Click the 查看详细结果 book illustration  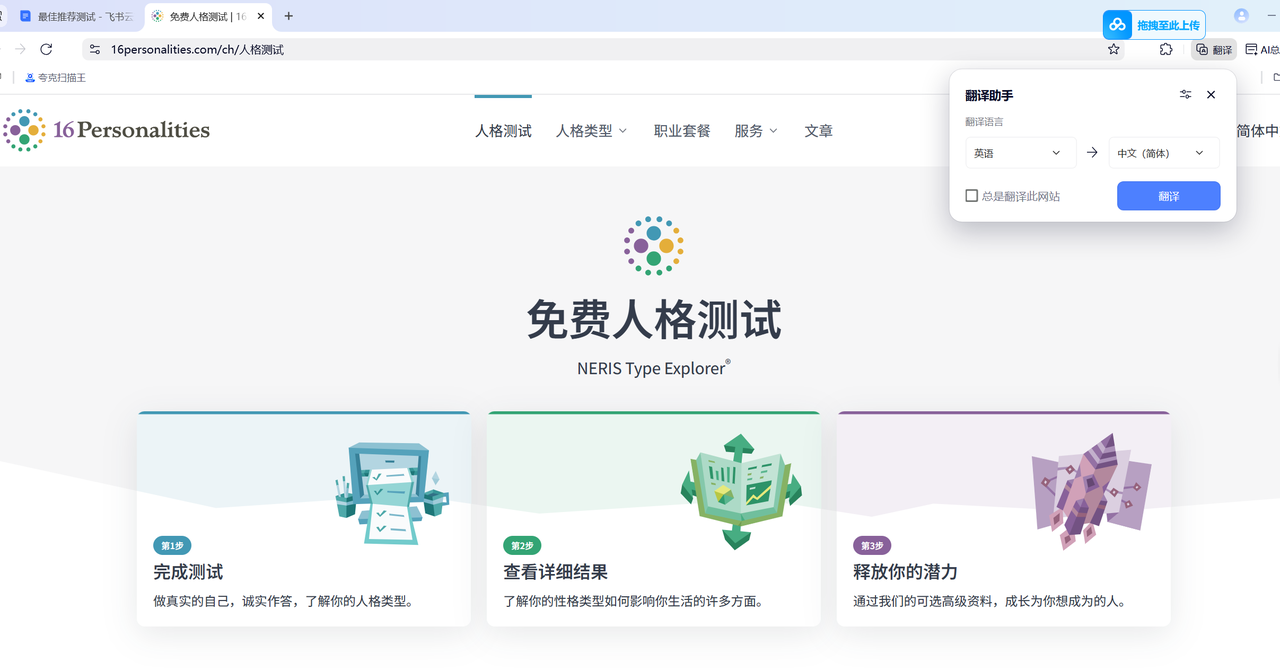click(x=740, y=491)
